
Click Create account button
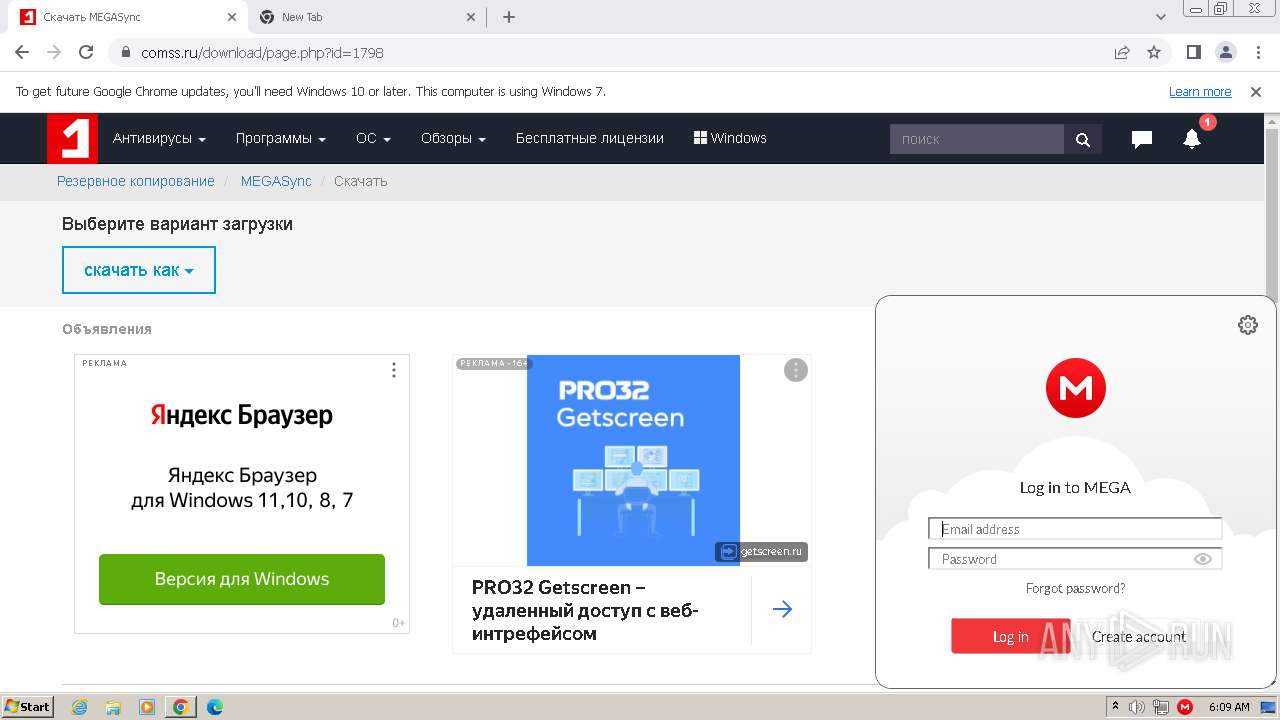click(1138, 636)
